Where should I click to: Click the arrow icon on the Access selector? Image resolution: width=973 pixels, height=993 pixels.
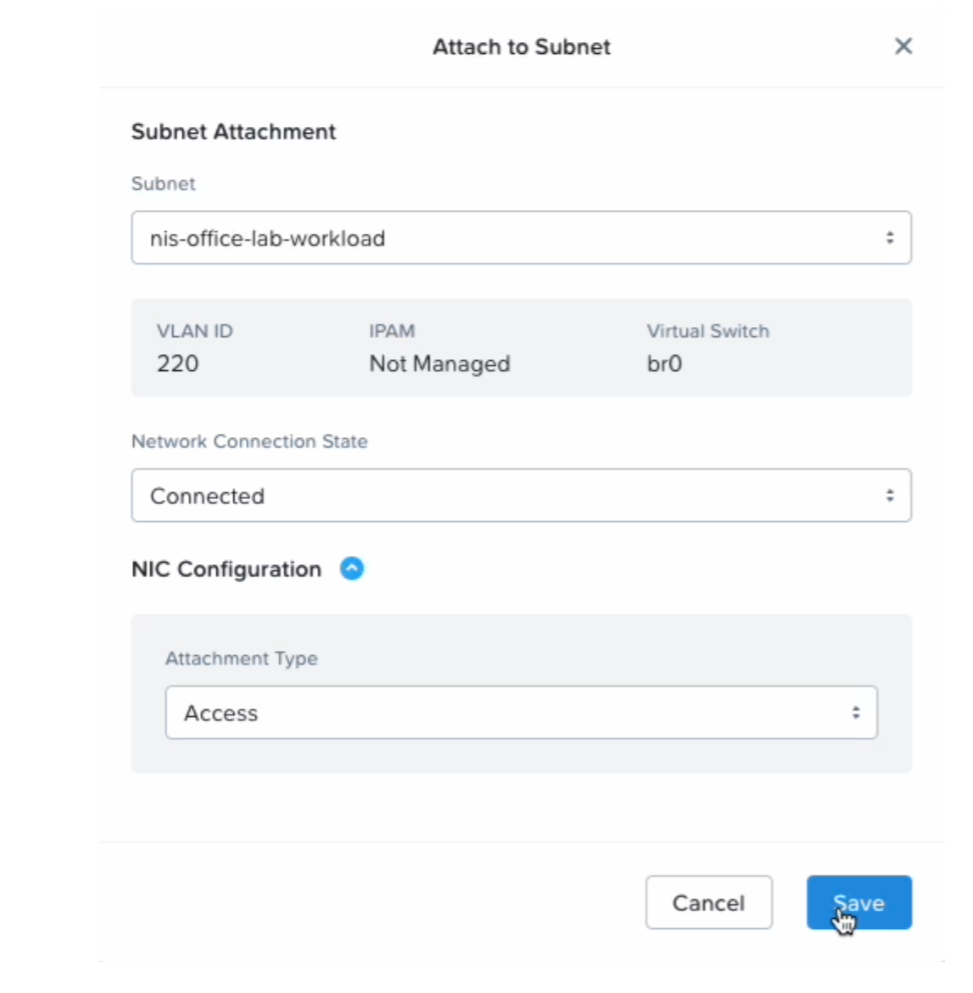855,713
